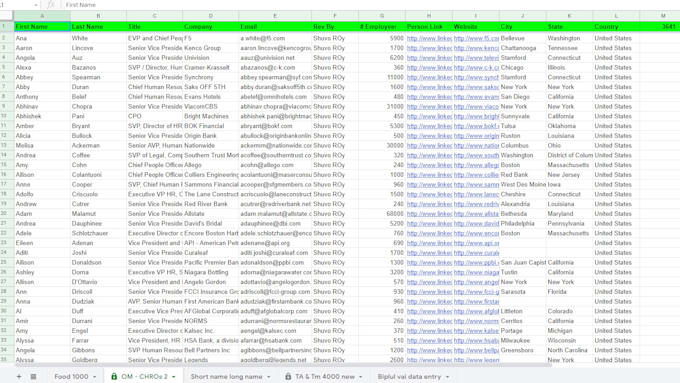
Task: Select the a.white@f5.com email cell
Action: [x=275, y=38]
